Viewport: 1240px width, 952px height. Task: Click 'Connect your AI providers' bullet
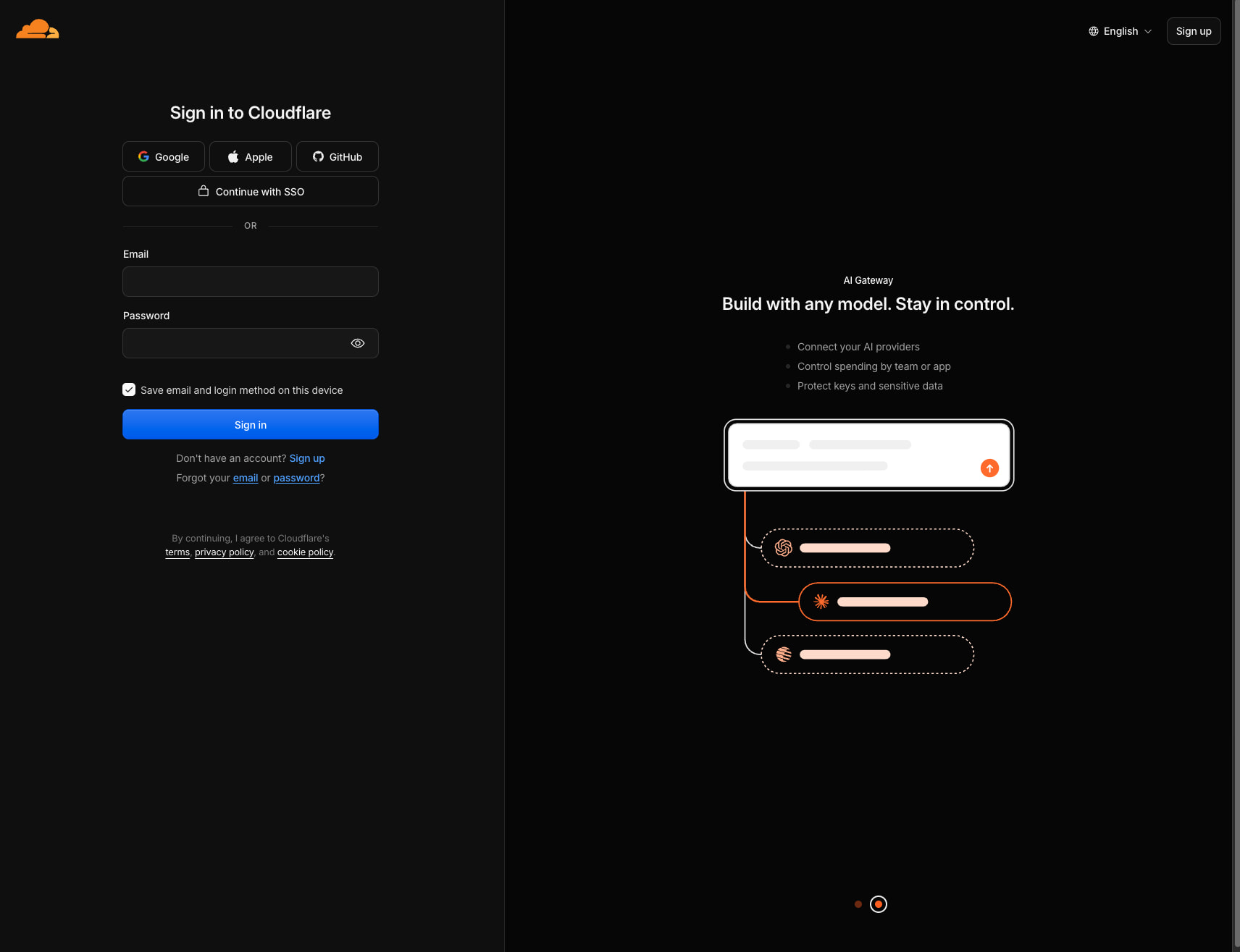(858, 347)
